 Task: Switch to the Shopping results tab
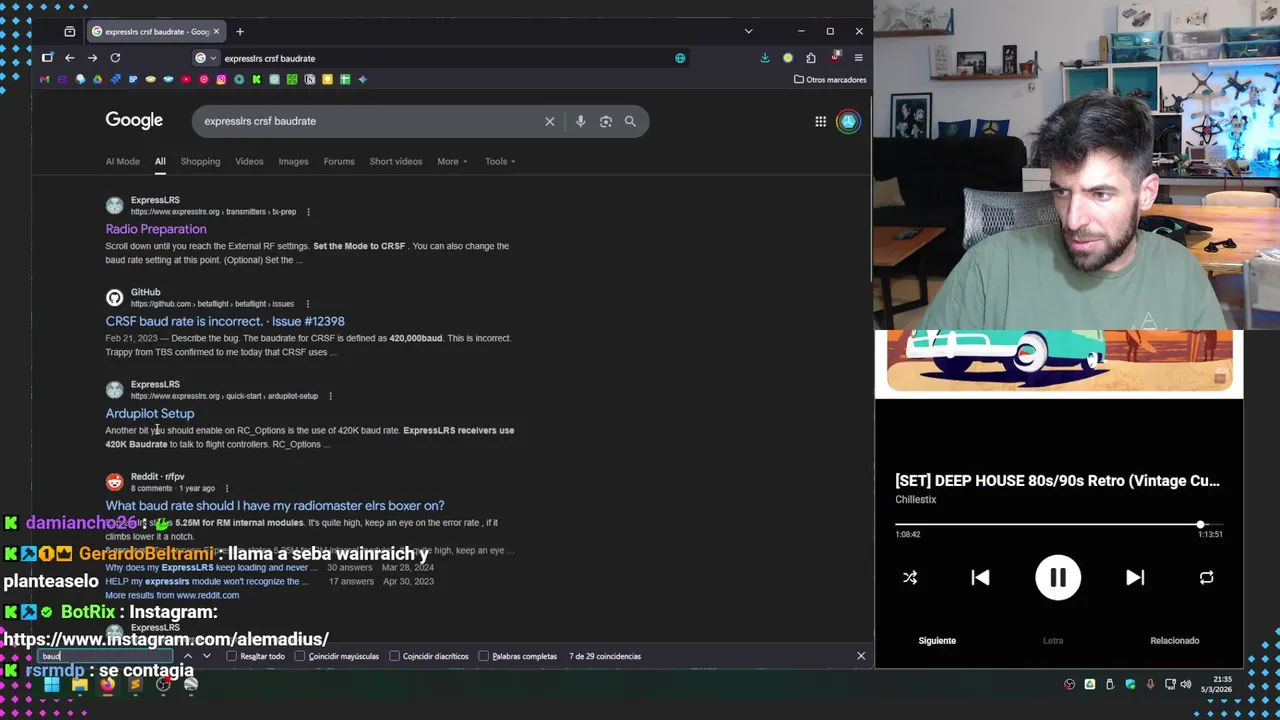click(x=200, y=161)
